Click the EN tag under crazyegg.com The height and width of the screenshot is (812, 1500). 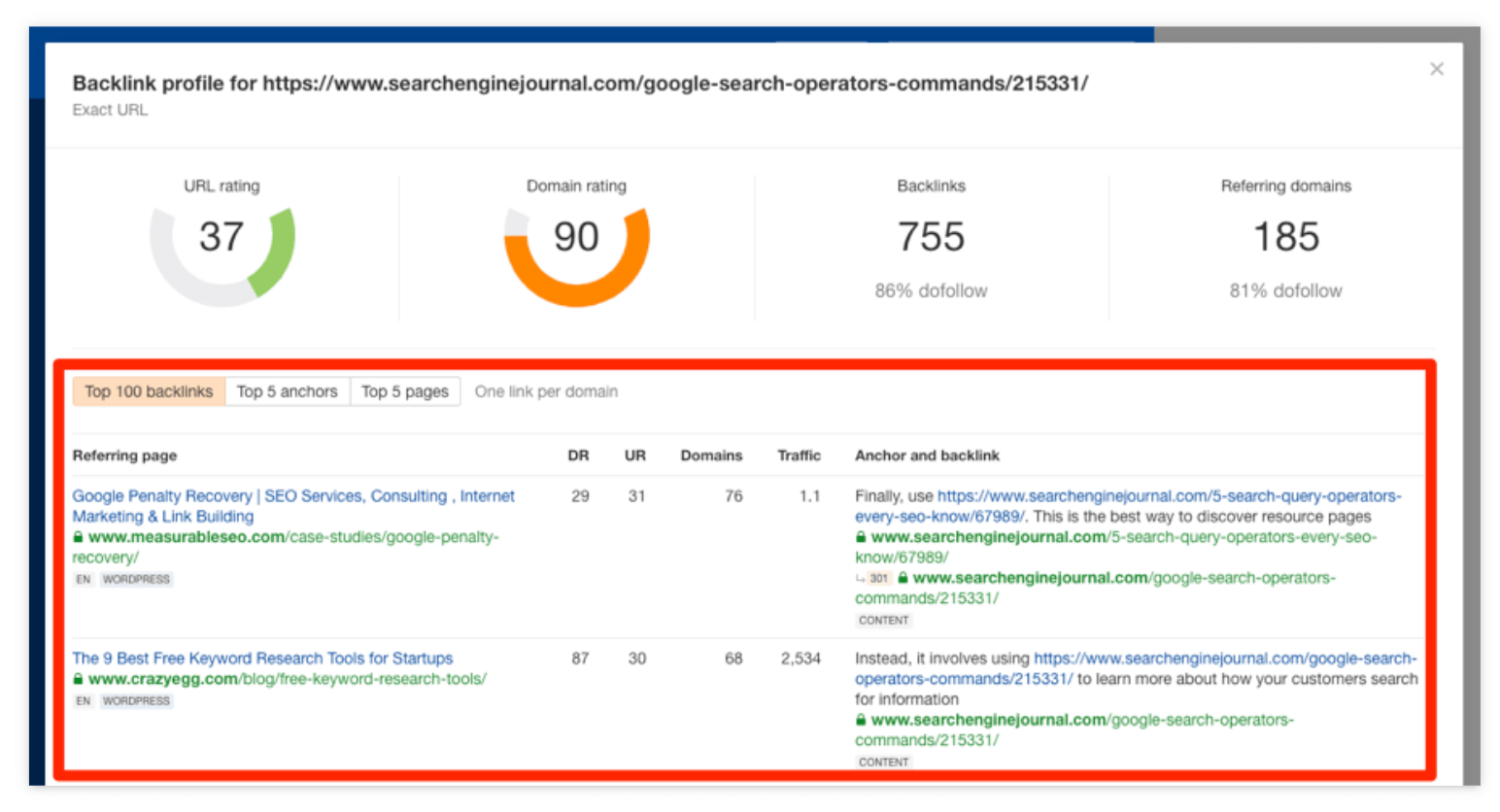tap(84, 700)
